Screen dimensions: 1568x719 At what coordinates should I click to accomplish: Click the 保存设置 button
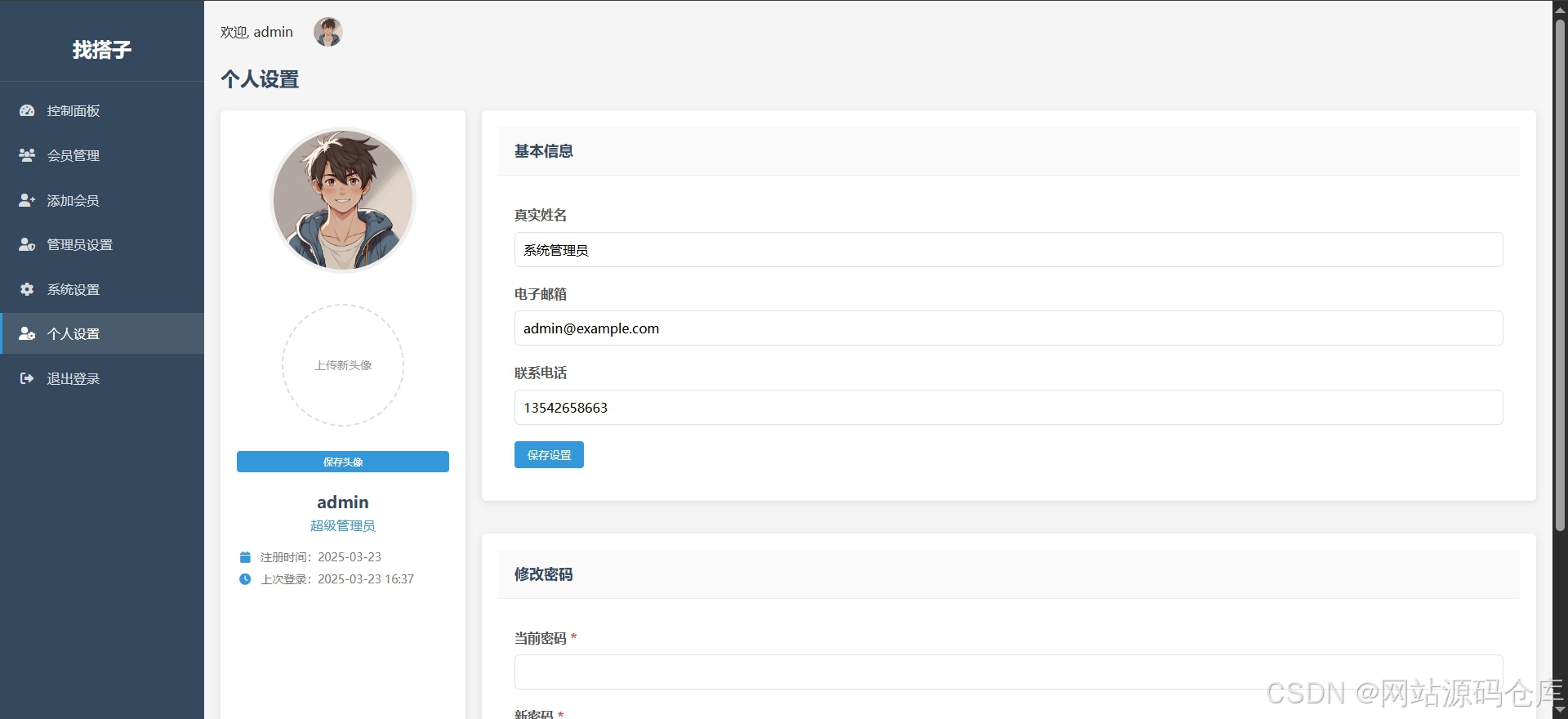tap(549, 455)
